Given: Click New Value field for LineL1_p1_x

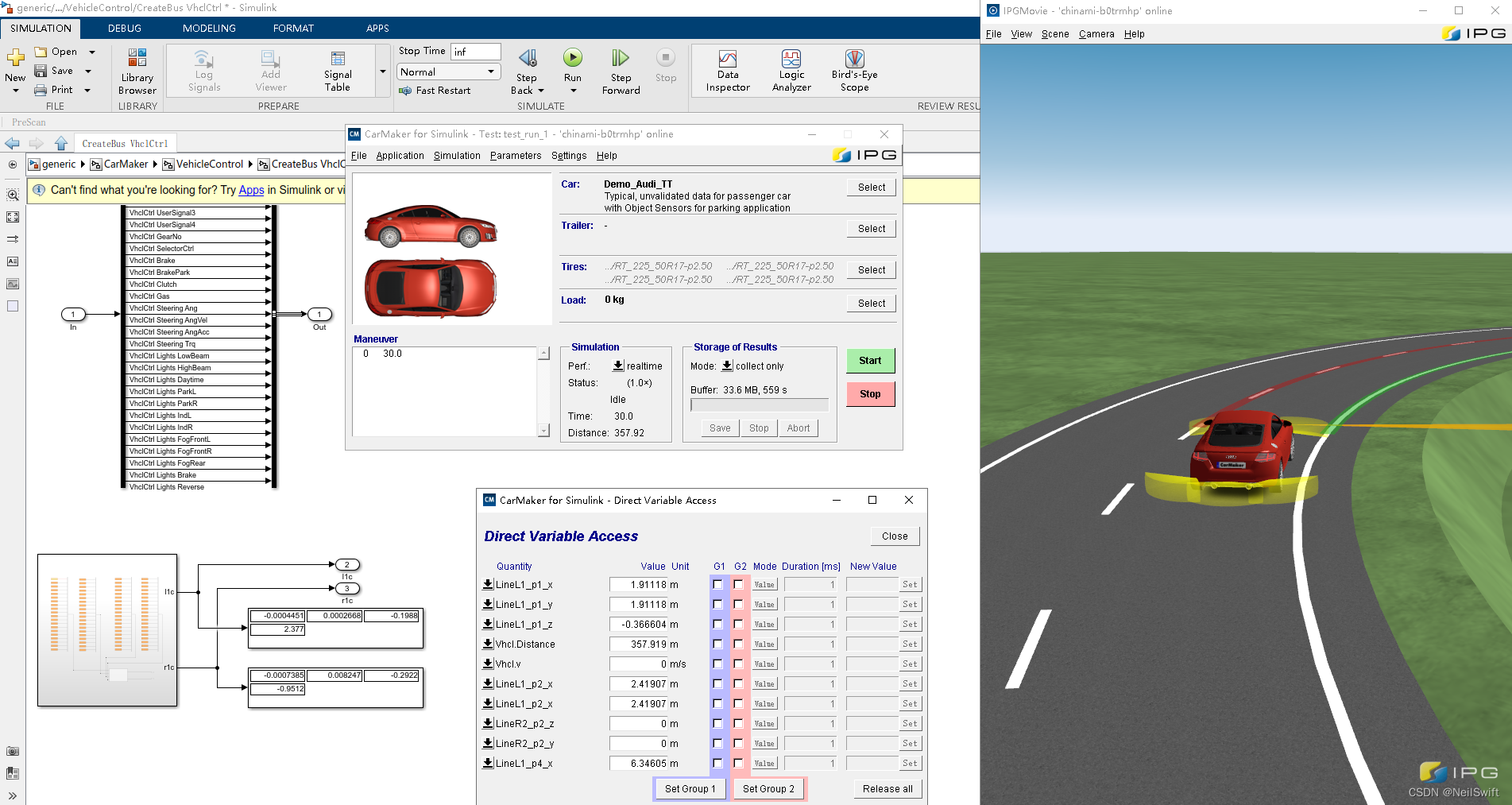Looking at the screenshot, I should pyautogui.click(x=872, y=585).
